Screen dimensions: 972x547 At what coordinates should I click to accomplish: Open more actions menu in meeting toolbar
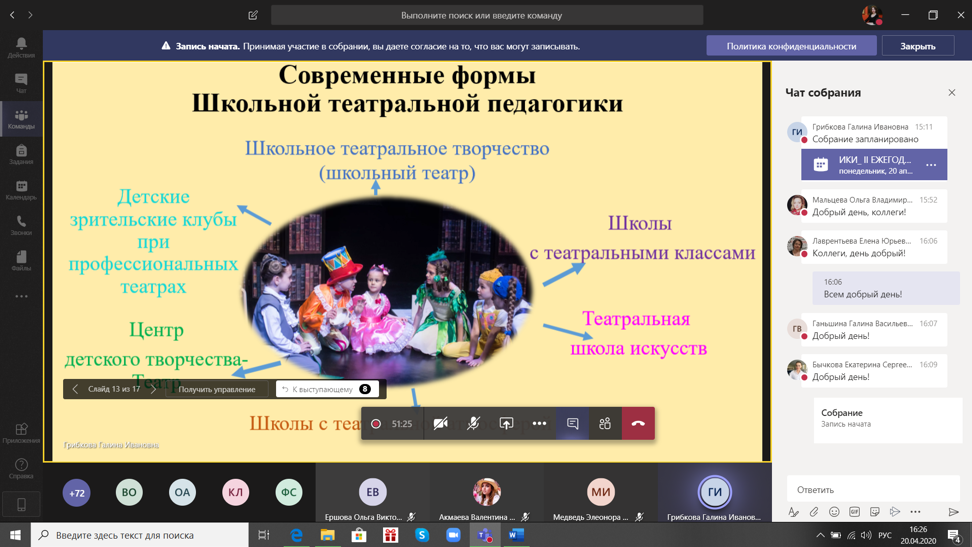click(539, 424)
